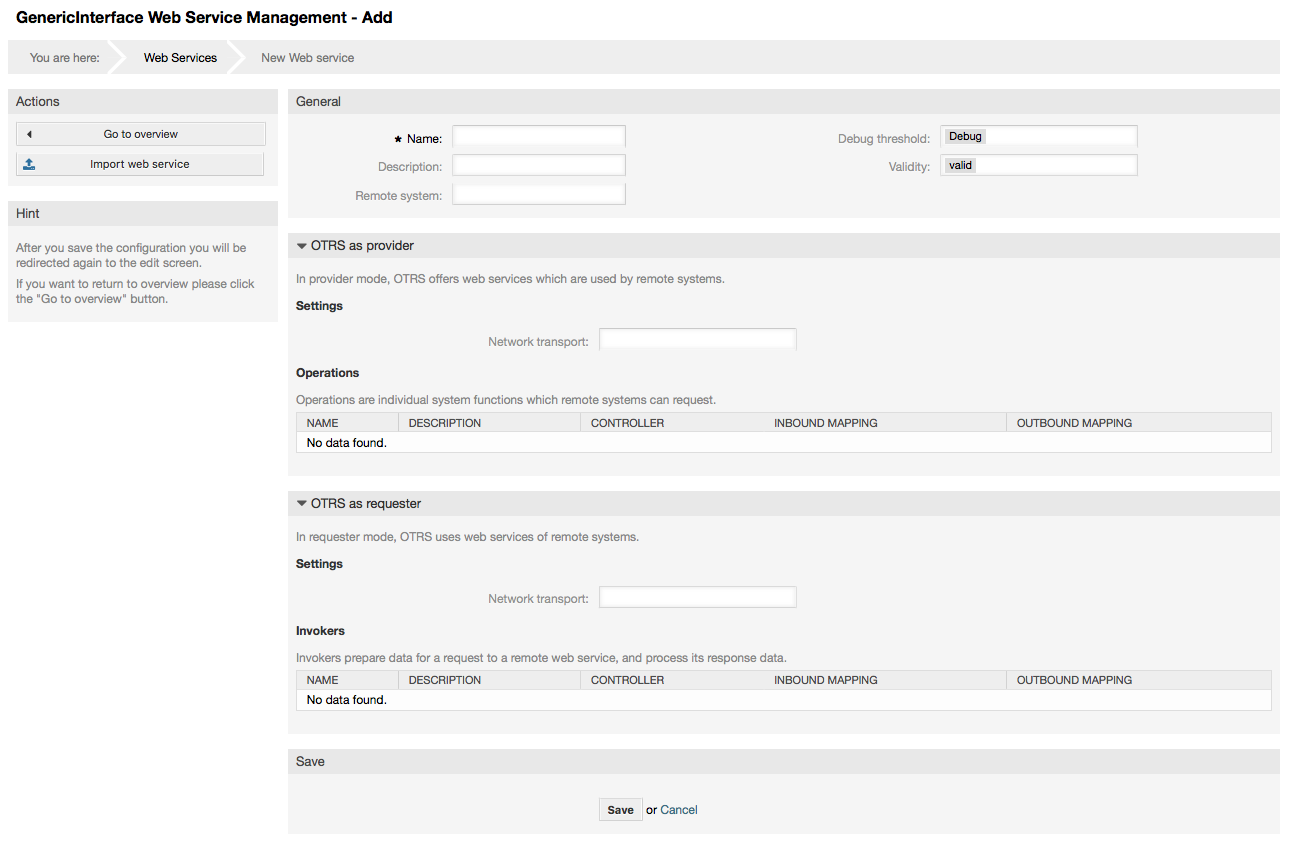Click the New Web service breadcrumb
This screenshot has height=850, width=1295.
pyautogui.click(x=307, y=58)
